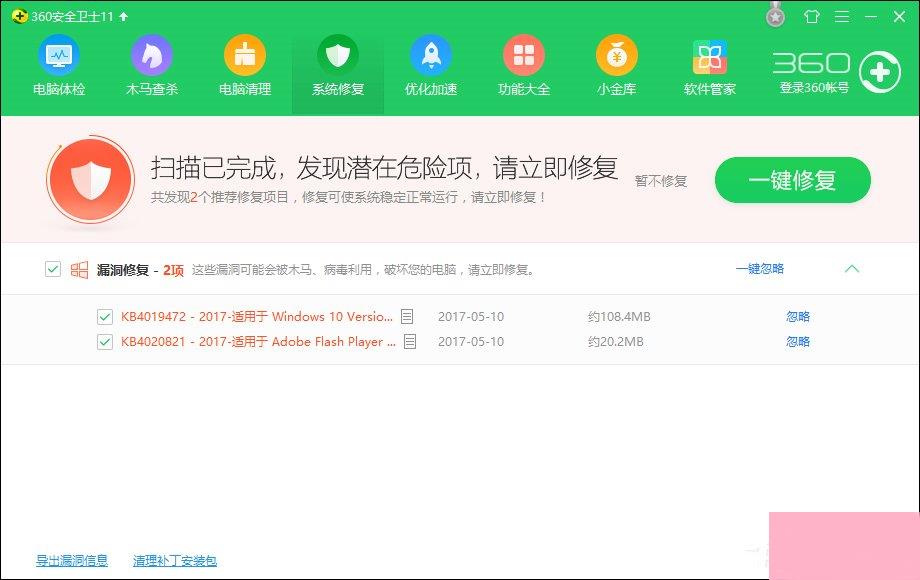Click the 360安全卫士11 title text

pyautogui.click(x=72, y=16)
